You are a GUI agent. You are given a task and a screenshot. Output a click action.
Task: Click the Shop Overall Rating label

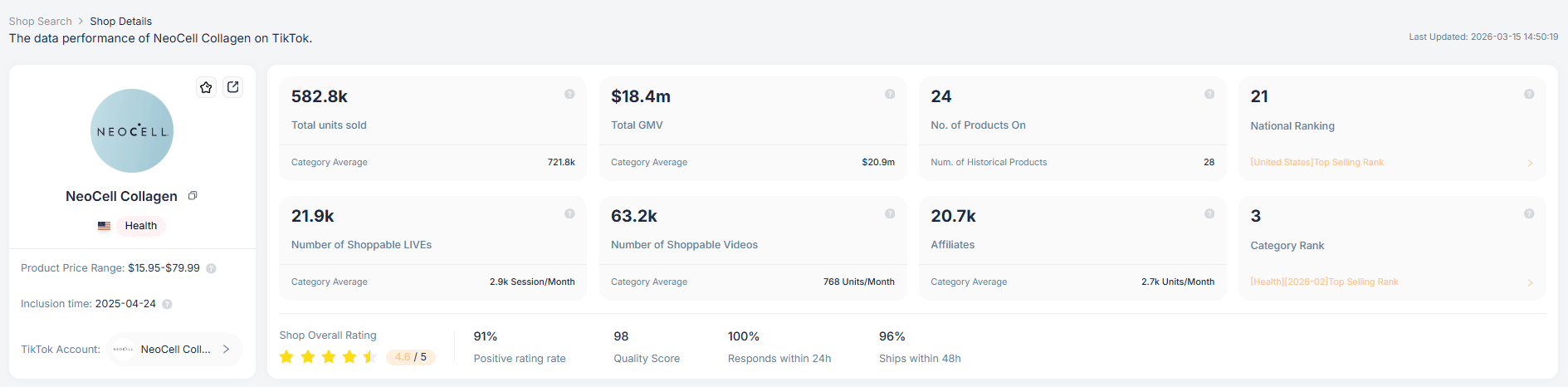click(x=328, y=336)
